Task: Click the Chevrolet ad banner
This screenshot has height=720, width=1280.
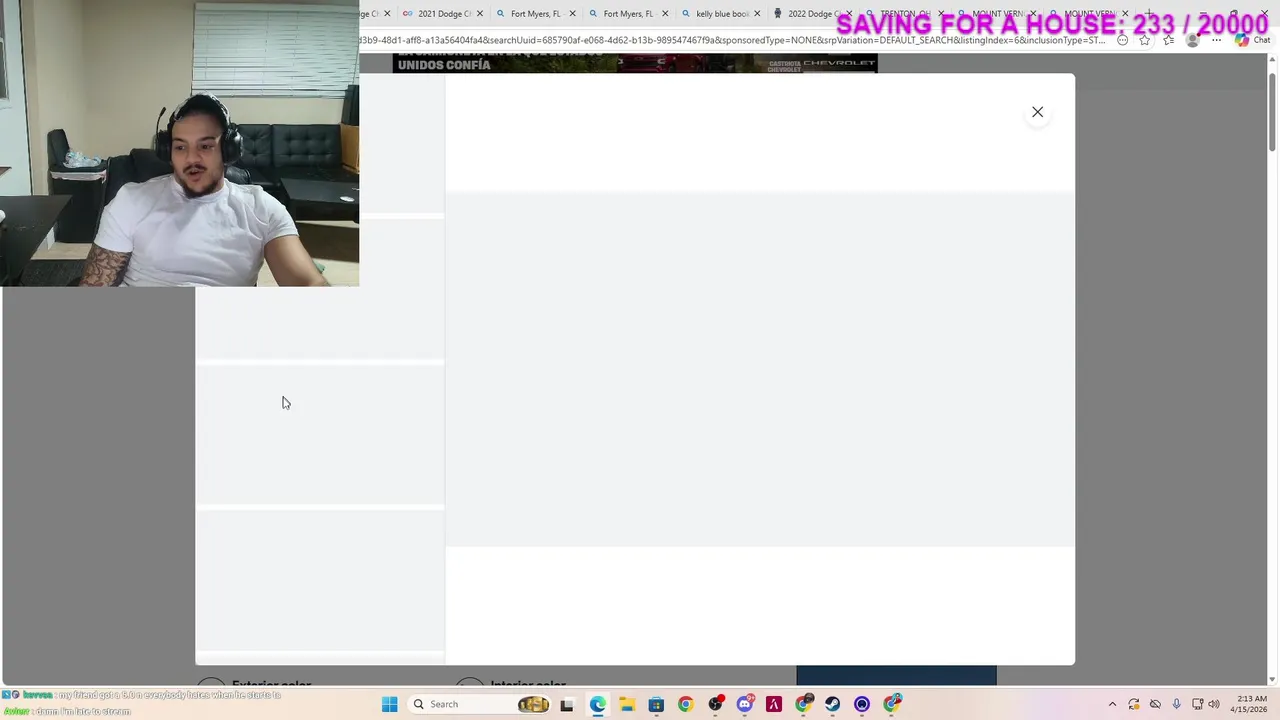Action: click(x=635, y=63)
